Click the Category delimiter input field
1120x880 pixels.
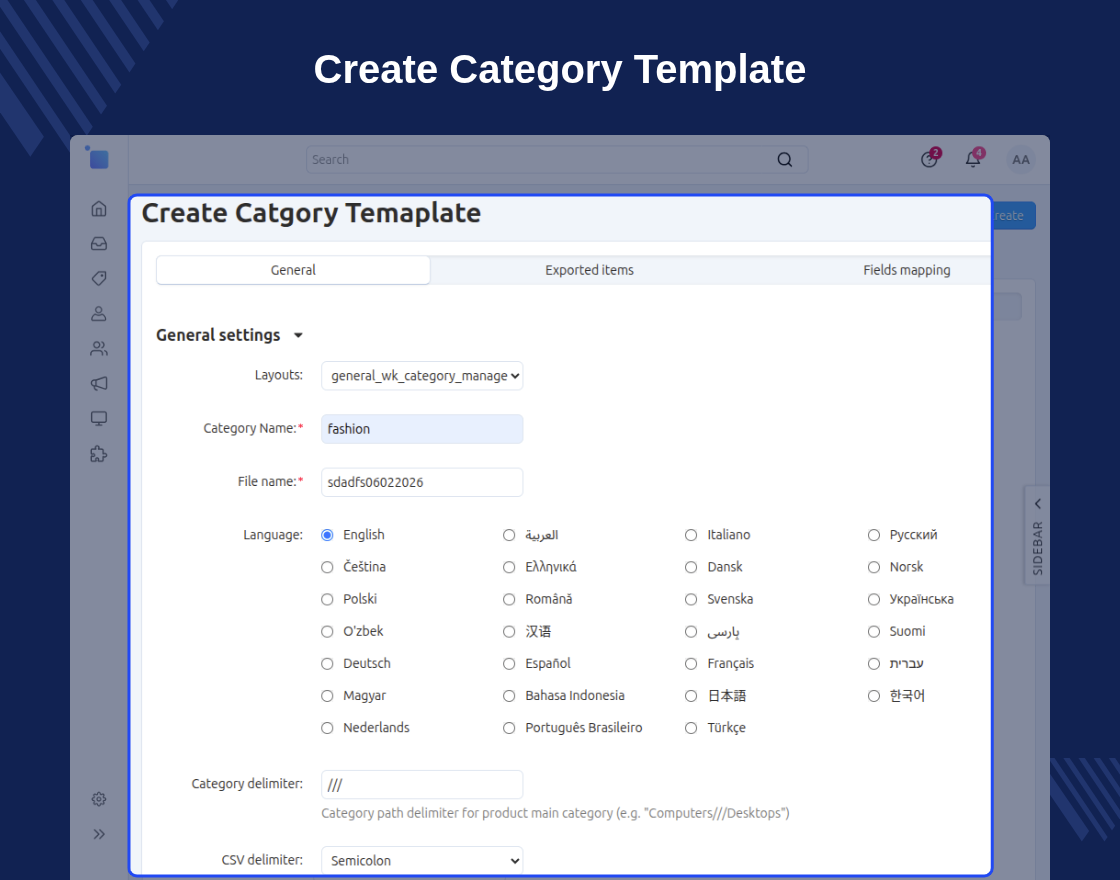pyautogui.click(x=422, y=784)
